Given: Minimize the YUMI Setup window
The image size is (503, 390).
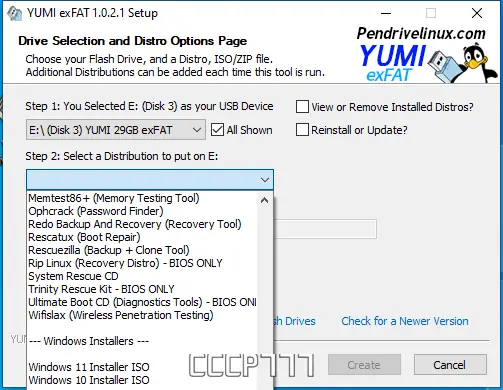Looking at the screenshot, I should [x=386, y=14].
